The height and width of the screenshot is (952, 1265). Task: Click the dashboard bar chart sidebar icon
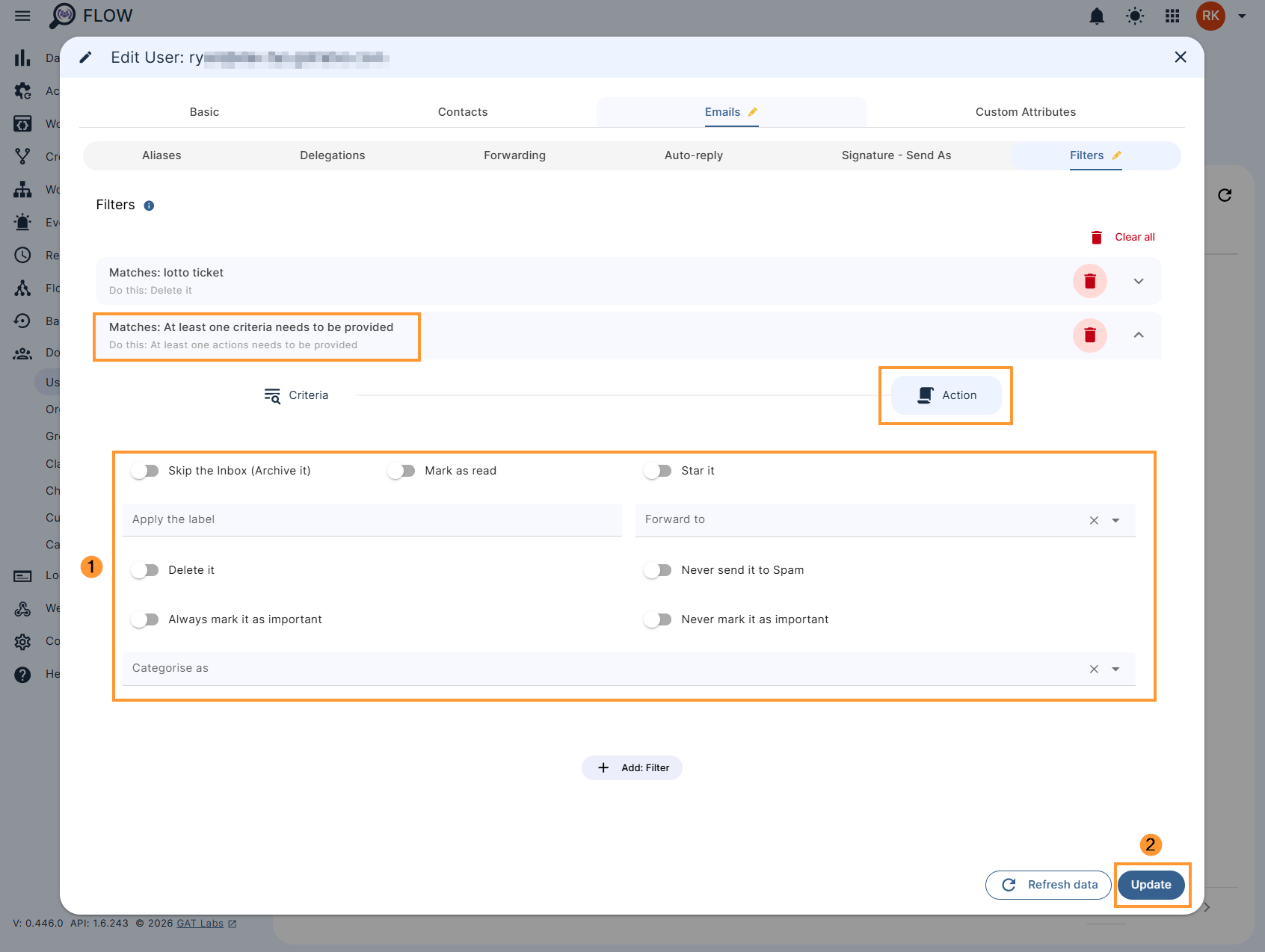(22, 58)
